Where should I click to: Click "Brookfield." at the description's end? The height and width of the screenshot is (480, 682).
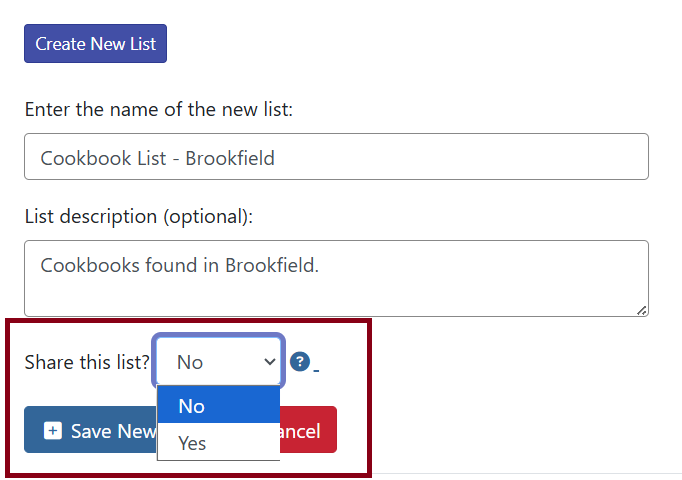pos(272,265)
